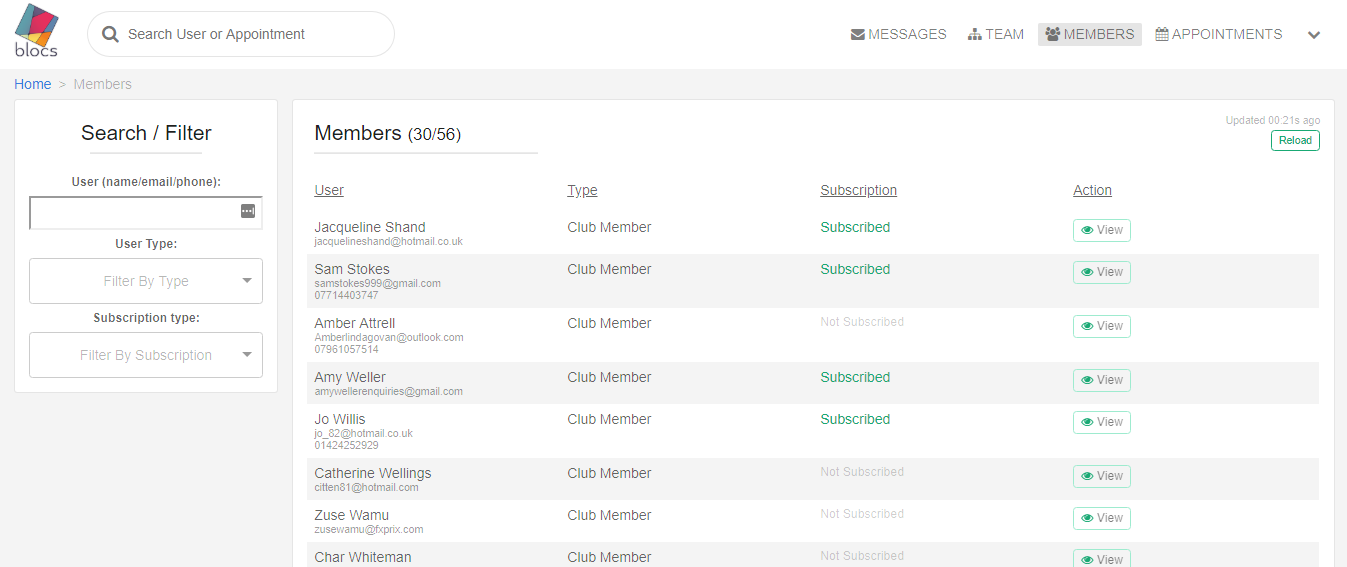The width and height of the screenshot is (1347, 567).
Task: View Sam Stokes member details
Action: [x=1102, y=272]
